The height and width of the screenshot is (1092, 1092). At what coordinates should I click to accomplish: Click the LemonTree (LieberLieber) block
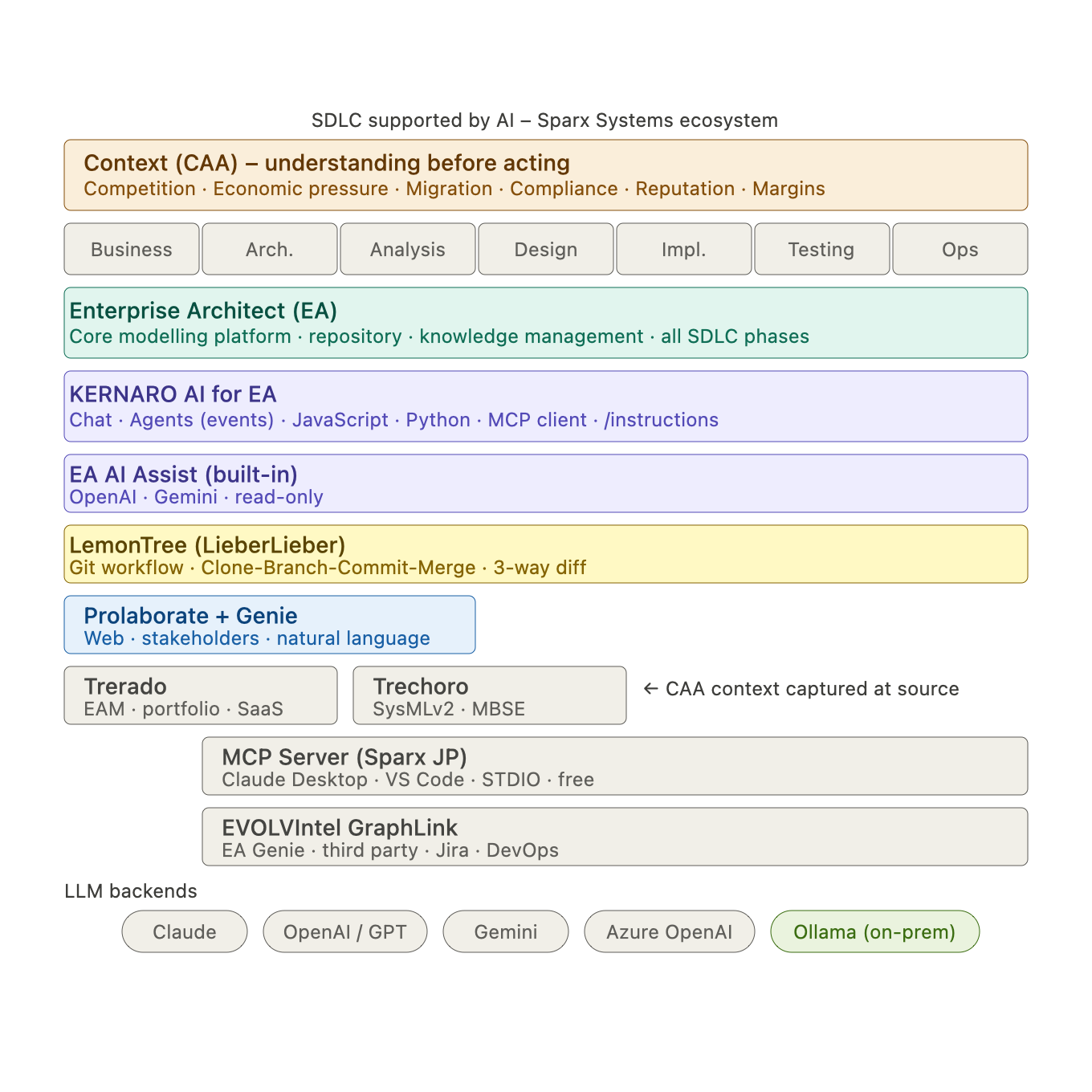546,554
